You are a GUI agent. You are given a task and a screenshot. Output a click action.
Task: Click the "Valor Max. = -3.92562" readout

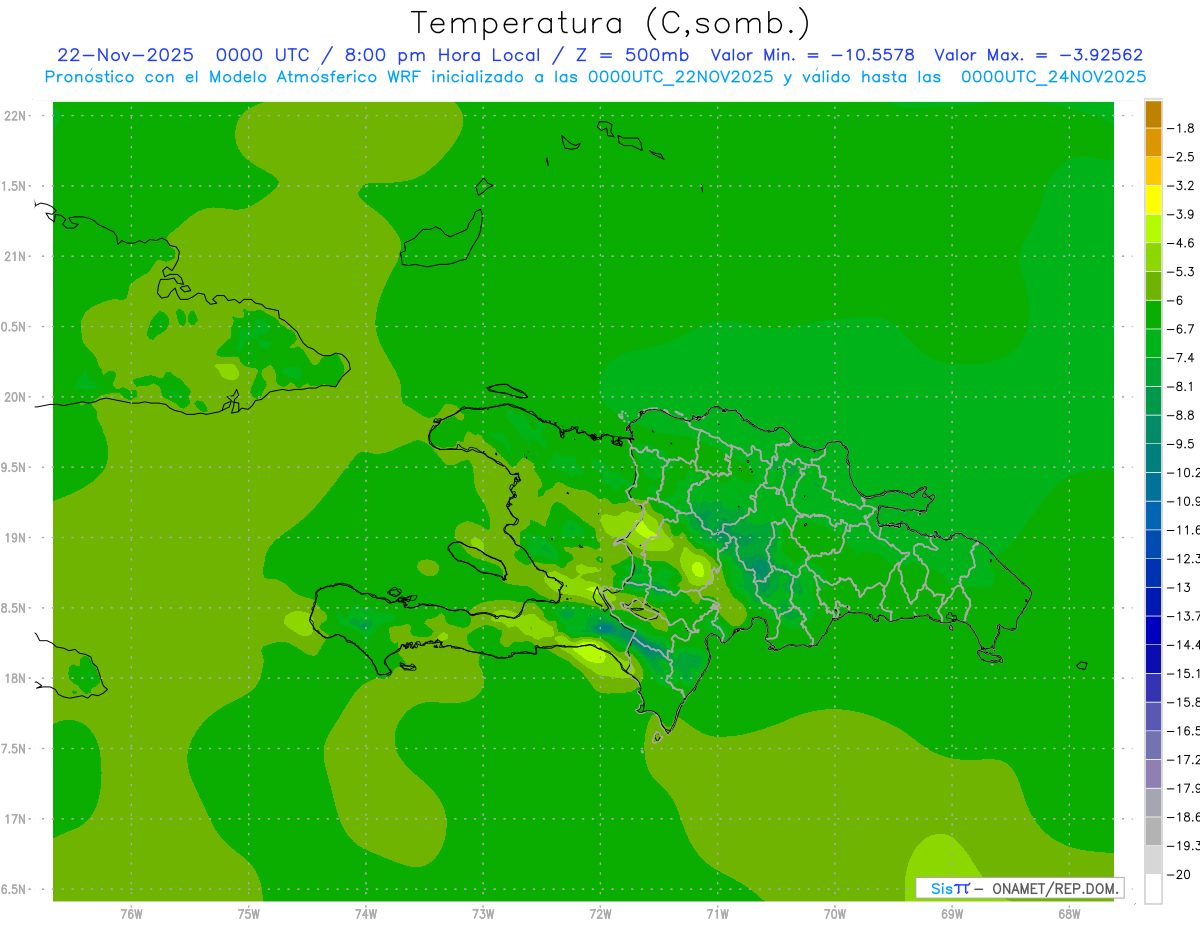(1039, 55)
